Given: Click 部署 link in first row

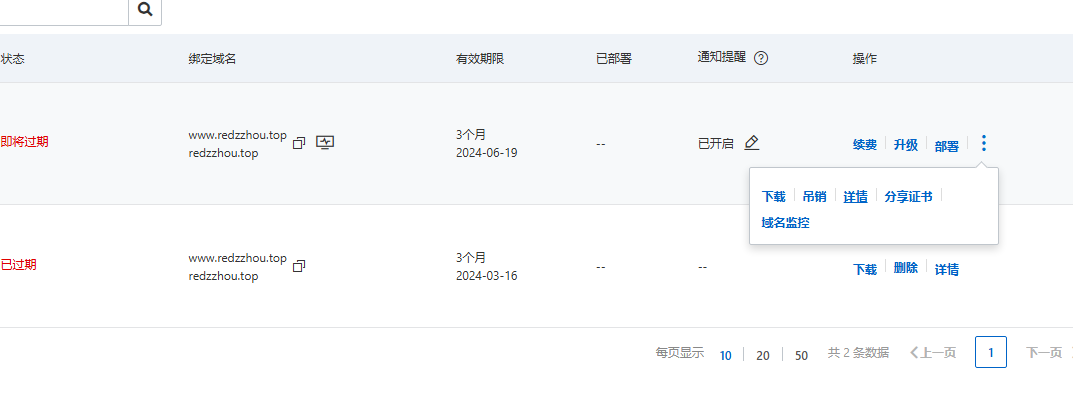Looking at the screenshot, I should [946, 146].
